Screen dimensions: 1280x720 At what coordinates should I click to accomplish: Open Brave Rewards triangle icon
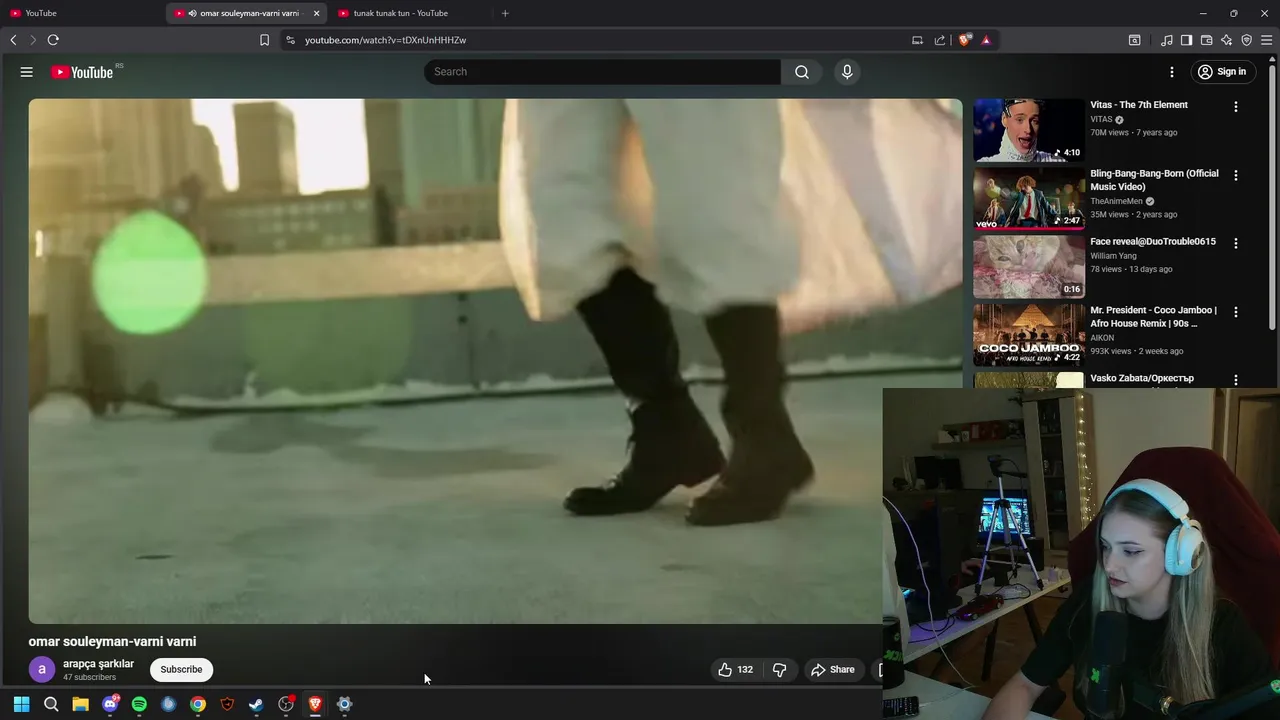[x=986, y=40]
